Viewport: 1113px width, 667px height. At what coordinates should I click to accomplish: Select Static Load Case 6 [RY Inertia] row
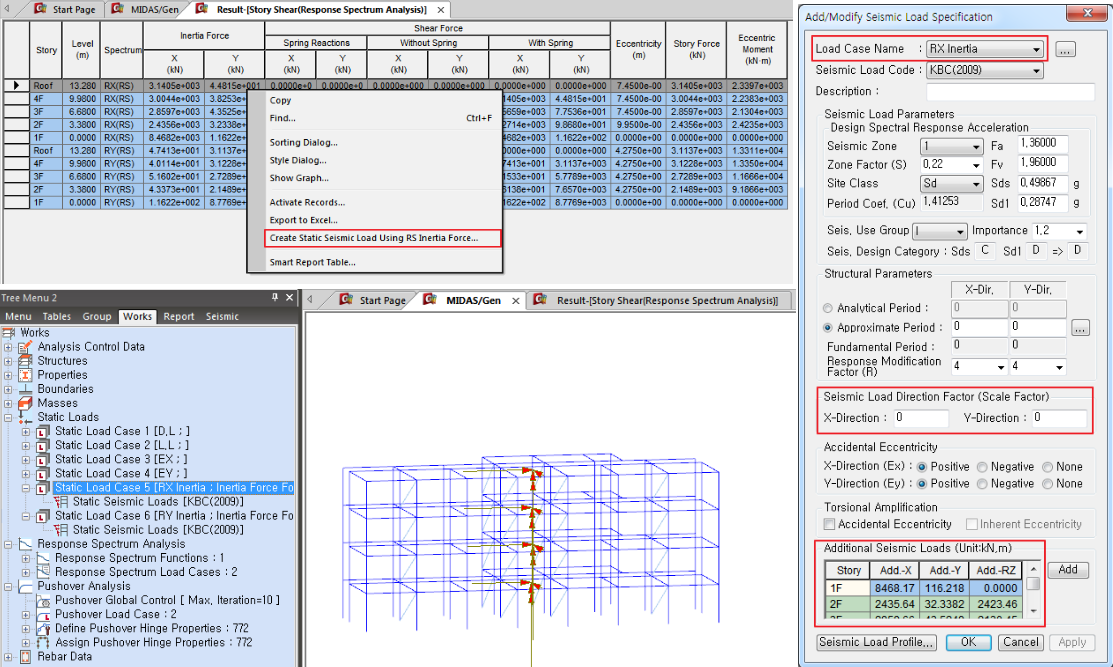(x=173, y=516)
